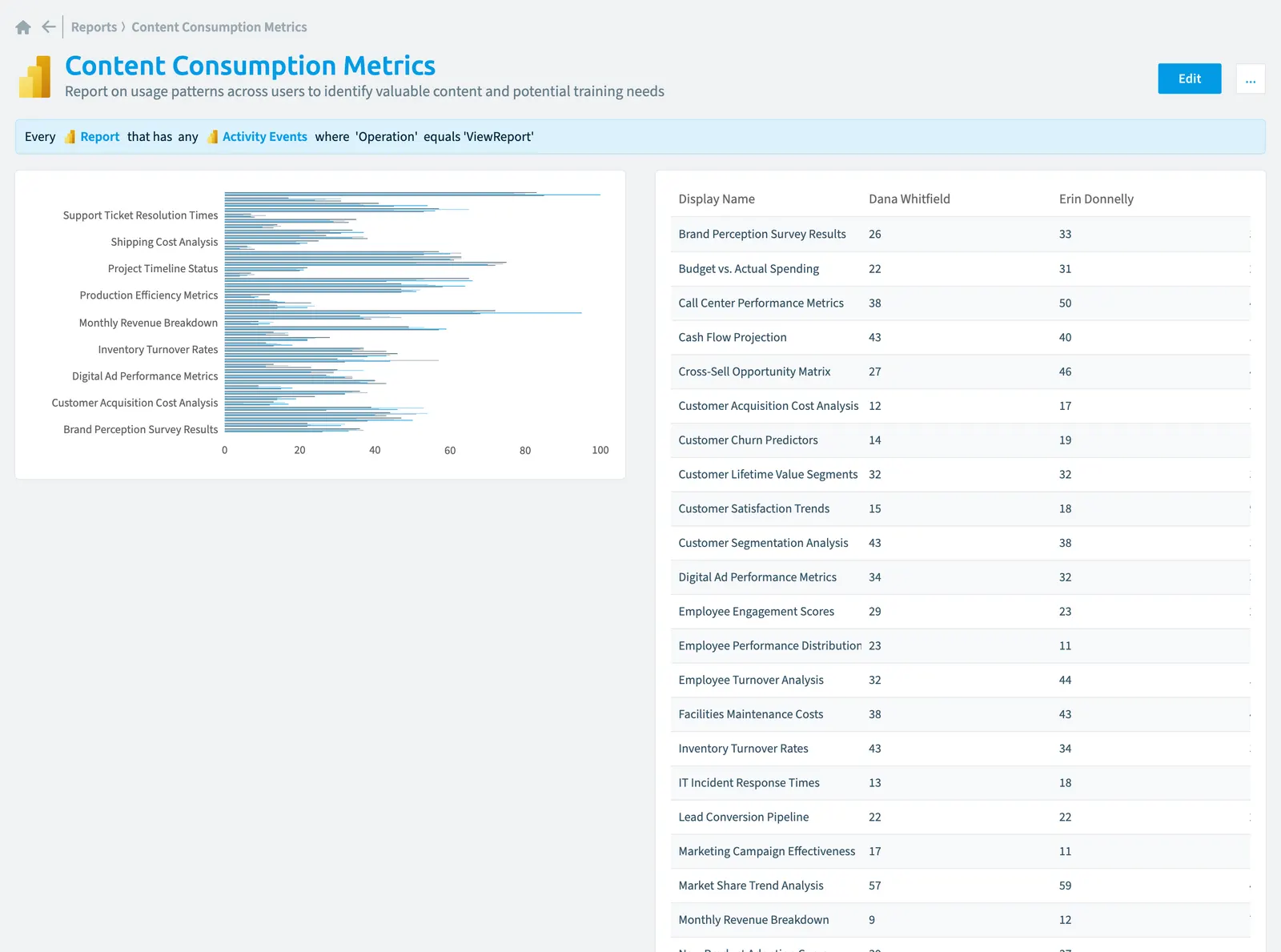This screenshot has width=1281, height=952.
Task: Select Customer Churn Predictors row
Action: tap(960, 440)
